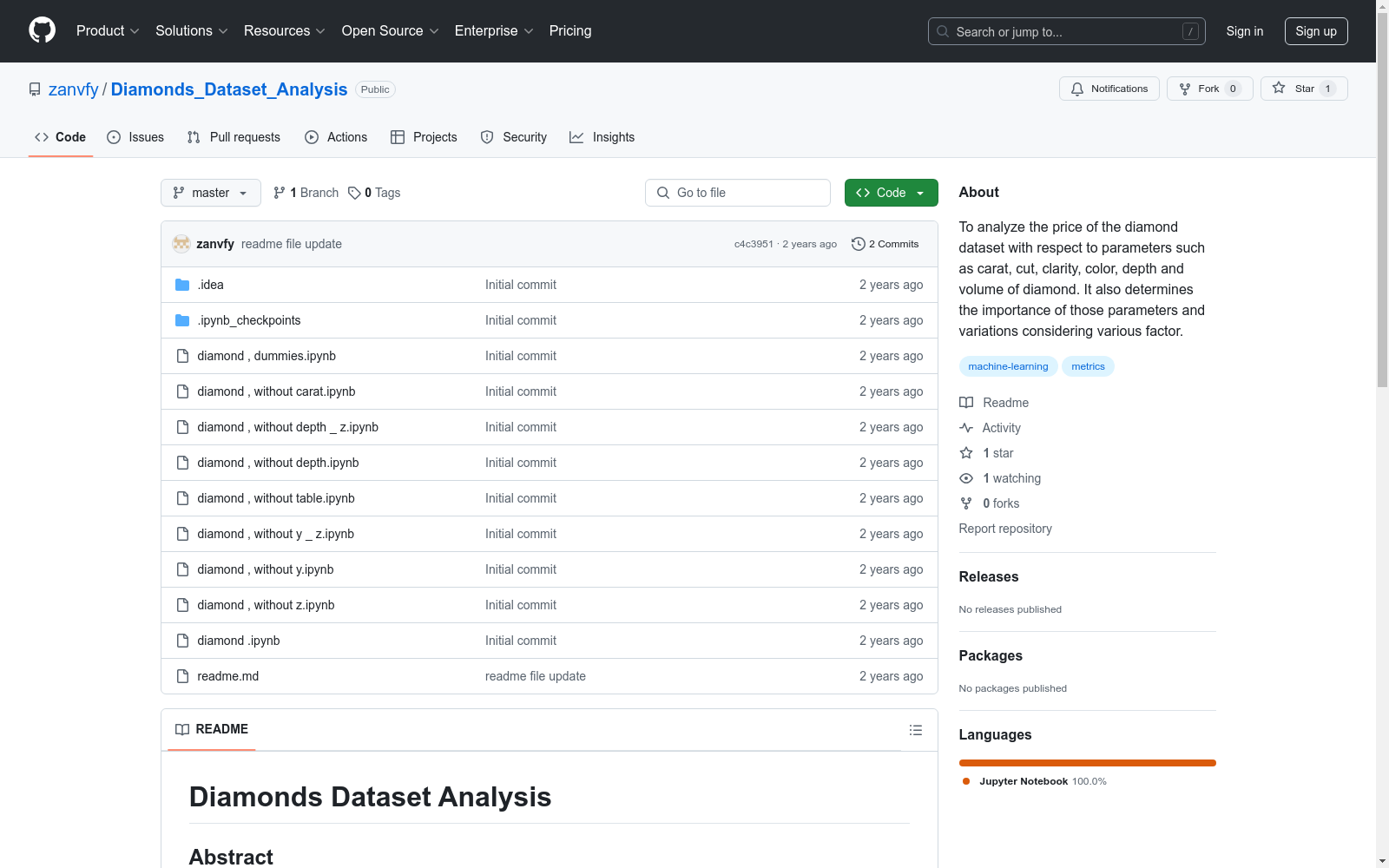Click the orange Jupyter Notebook language bar
1389x868 pixels.
pos(1087,763)
